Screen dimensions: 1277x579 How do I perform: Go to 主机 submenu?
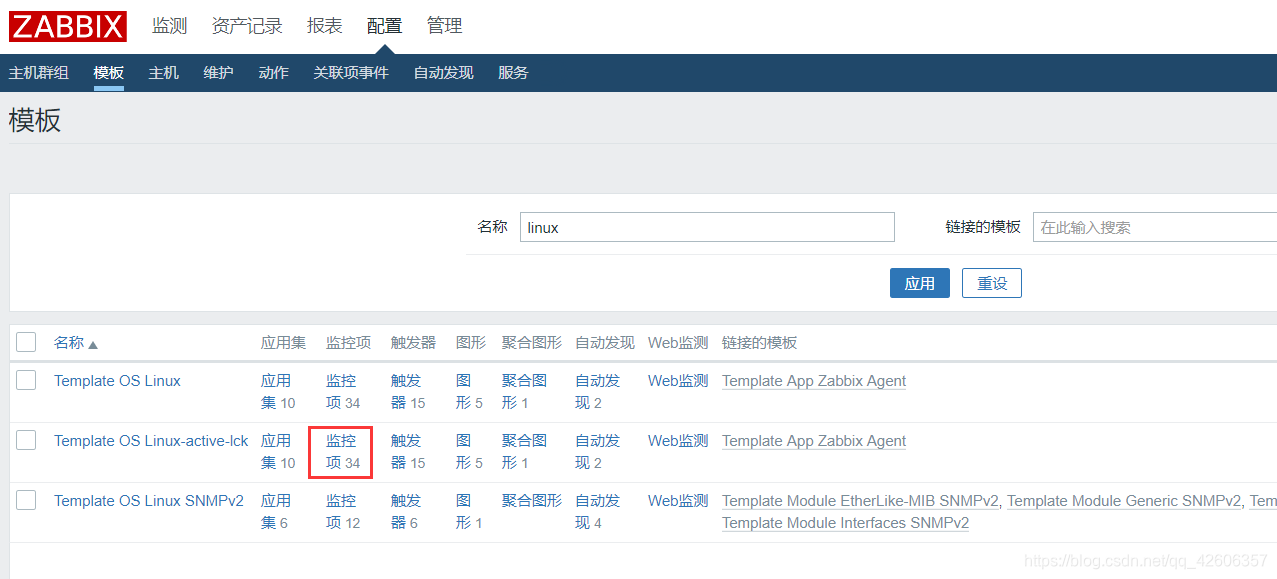[164, 73]
